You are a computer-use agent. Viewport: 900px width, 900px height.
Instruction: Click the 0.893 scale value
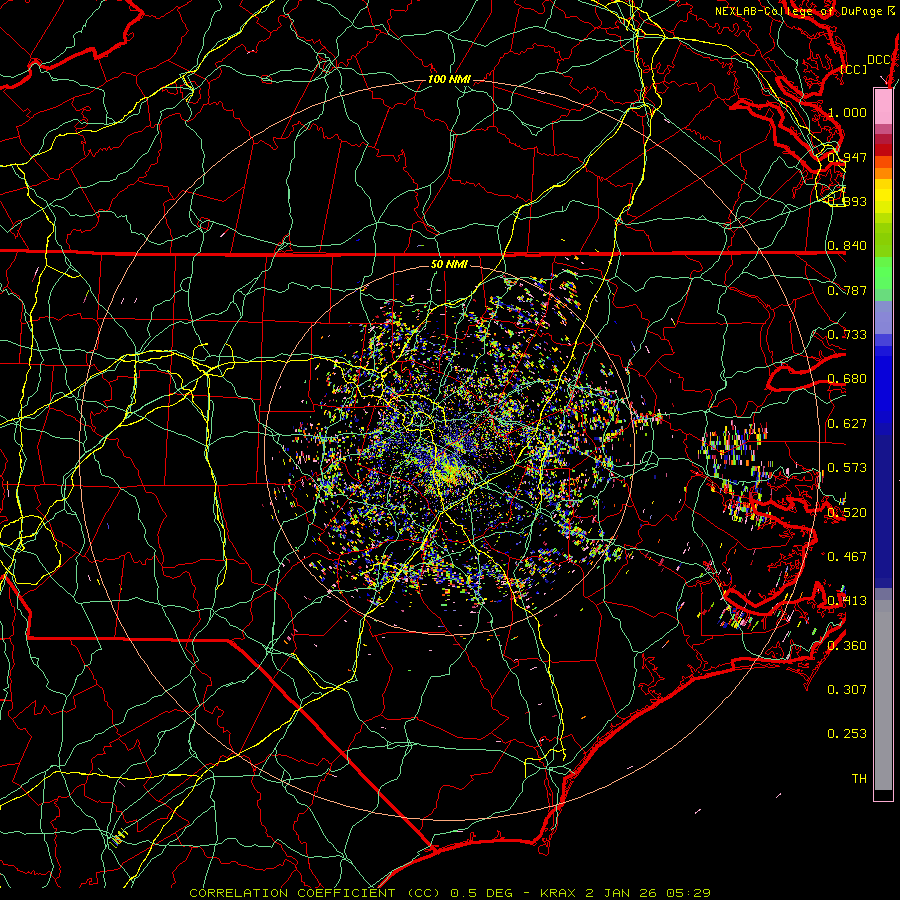pyautogui.click(x=847, y=201)
